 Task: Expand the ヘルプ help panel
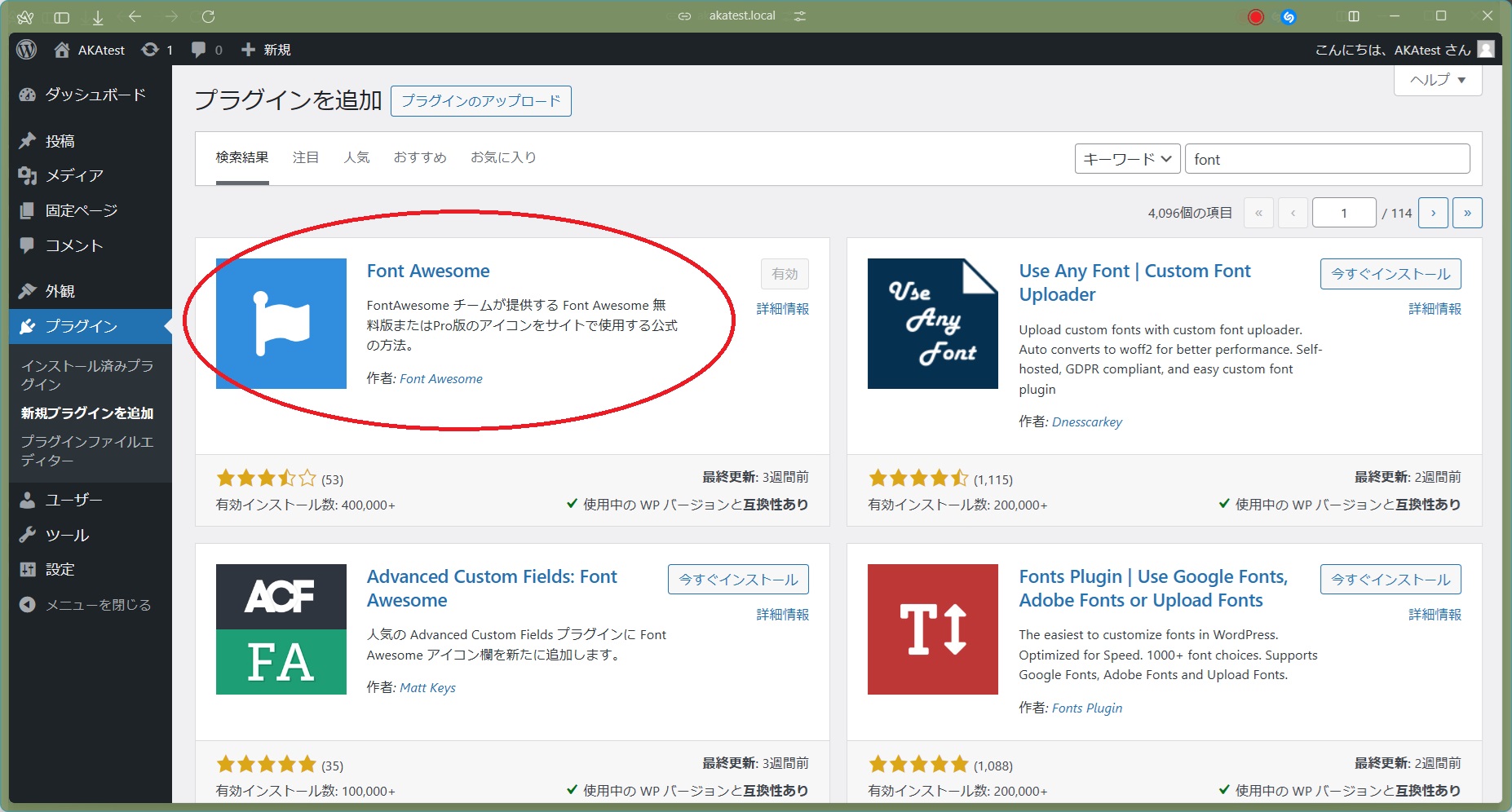click(x=1437, y=80)
